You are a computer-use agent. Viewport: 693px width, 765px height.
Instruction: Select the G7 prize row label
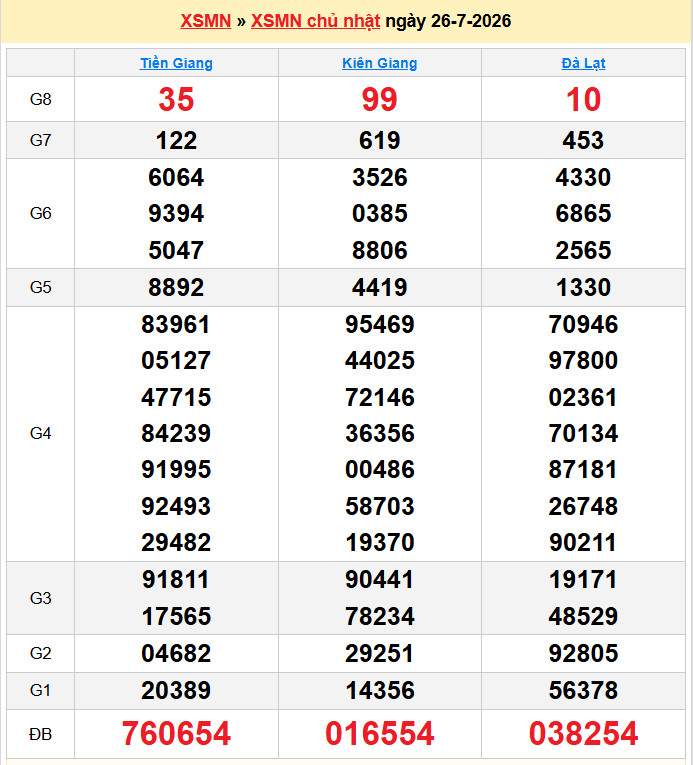tap(41, 140)
